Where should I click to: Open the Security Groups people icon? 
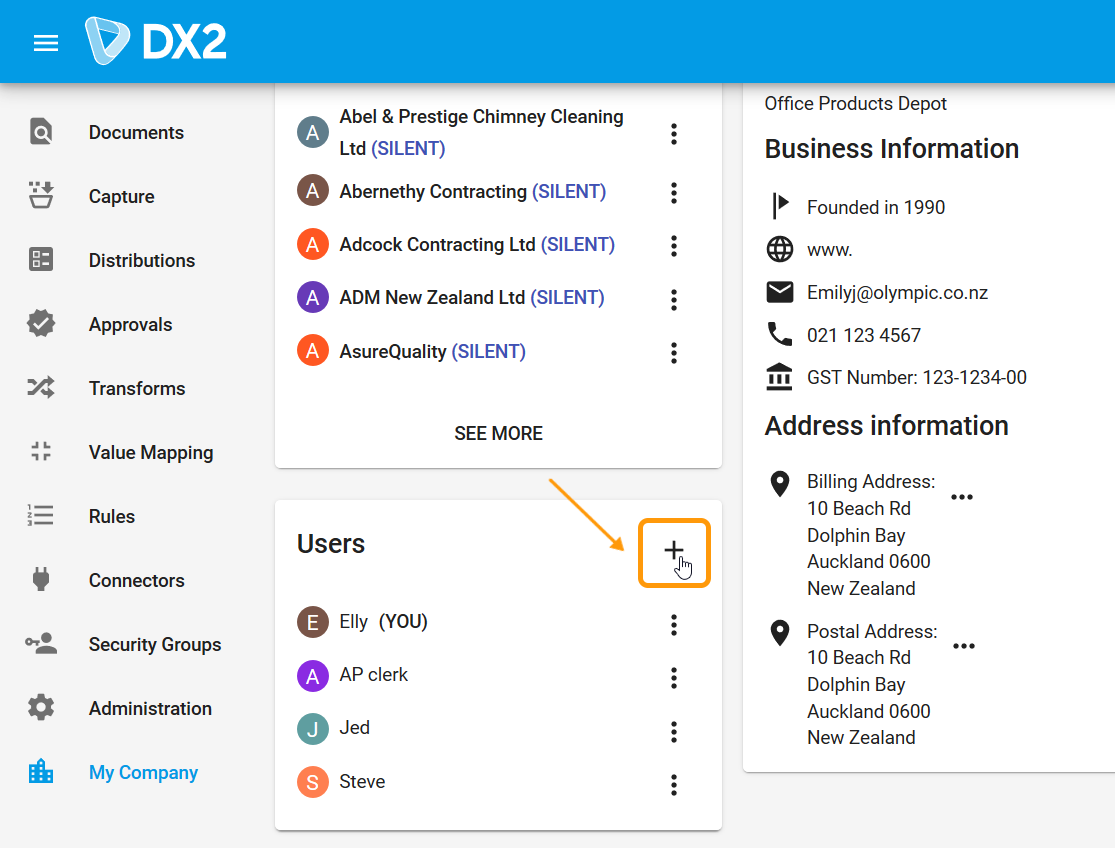tap(40, 643)
